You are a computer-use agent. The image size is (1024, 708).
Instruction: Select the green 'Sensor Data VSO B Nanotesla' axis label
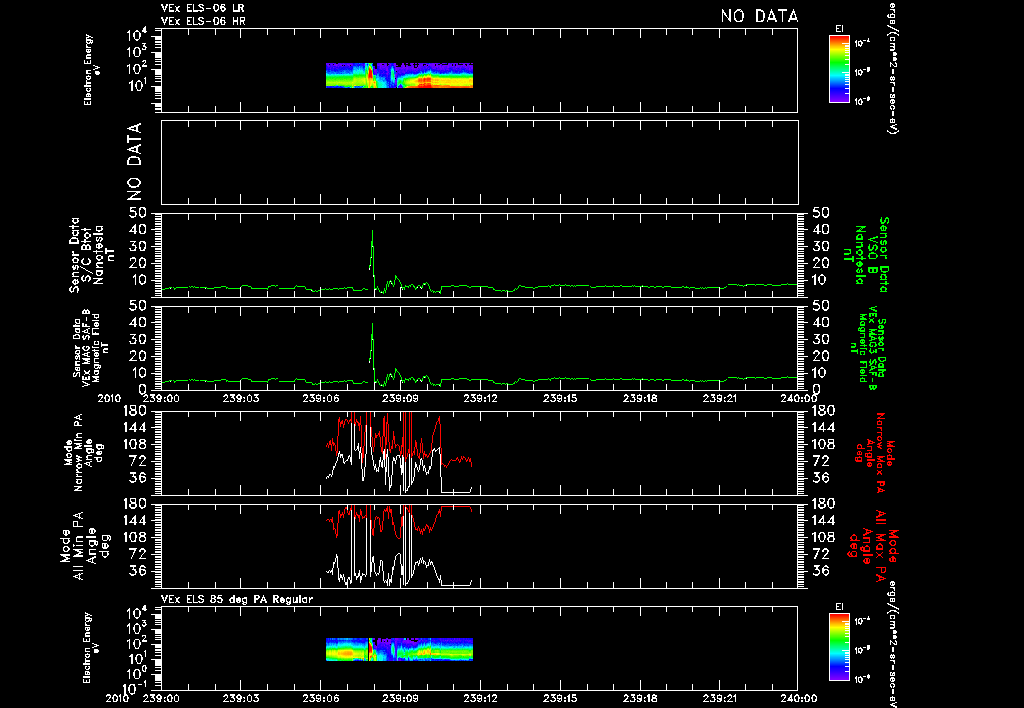click(867, 255)
